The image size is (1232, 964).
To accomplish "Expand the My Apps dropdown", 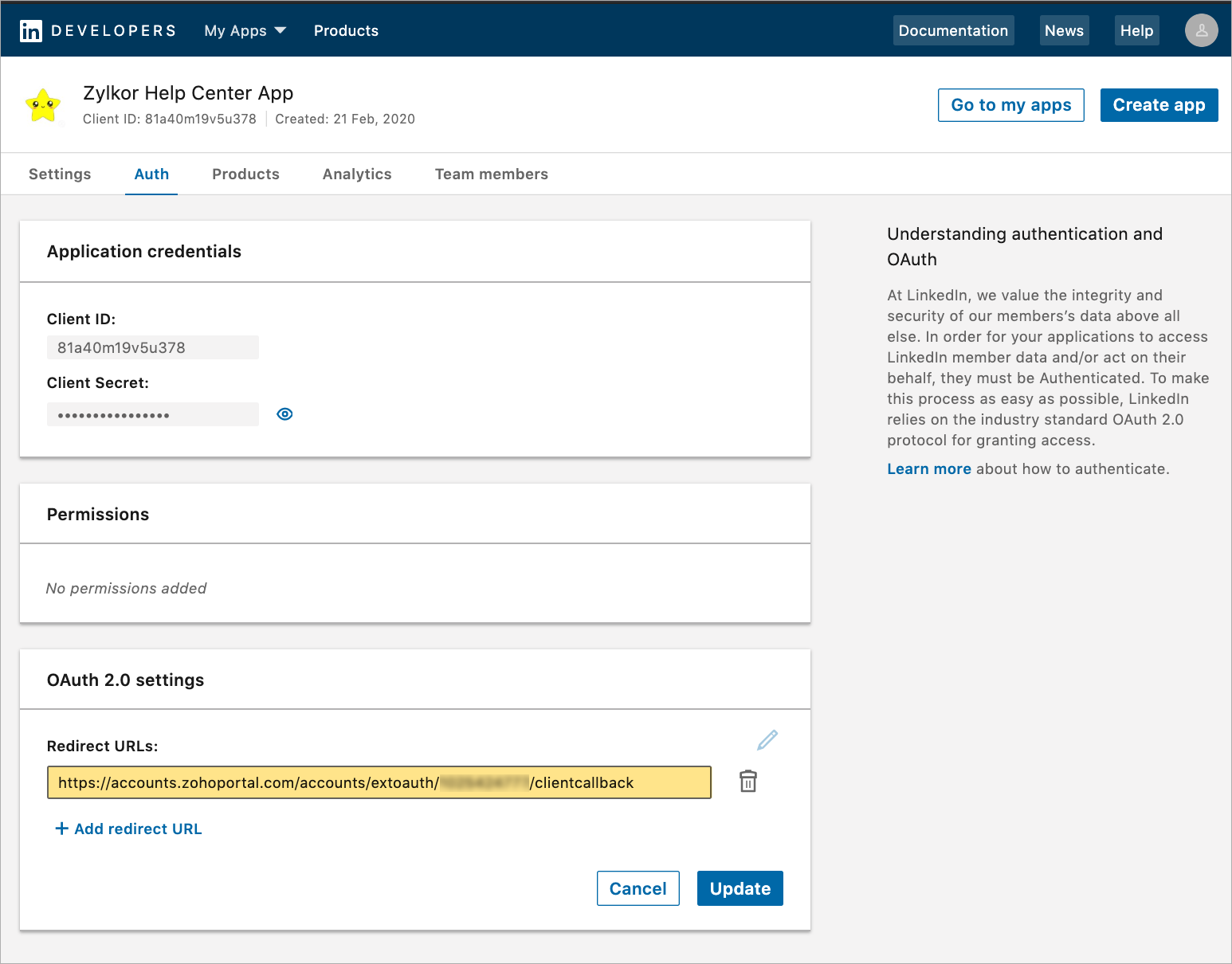I will [245, 31].
